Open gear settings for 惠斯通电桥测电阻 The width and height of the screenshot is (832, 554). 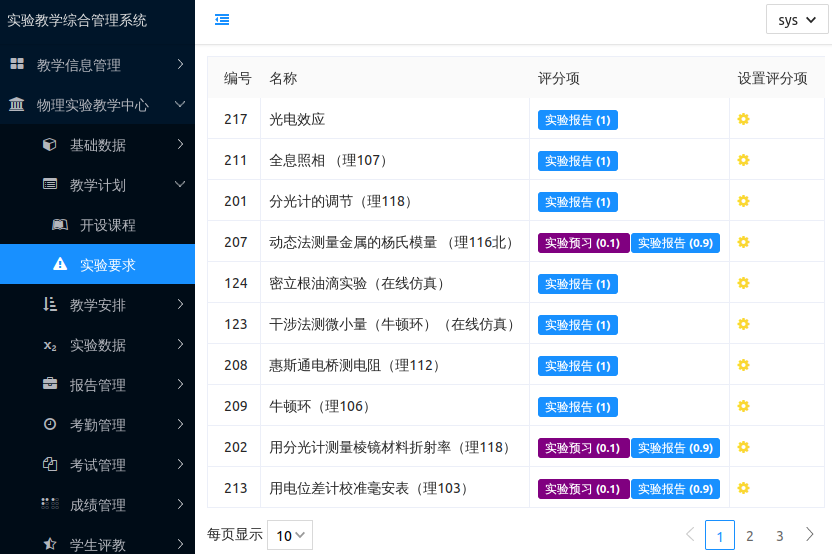pyautogui.click(x=743, y=365)
